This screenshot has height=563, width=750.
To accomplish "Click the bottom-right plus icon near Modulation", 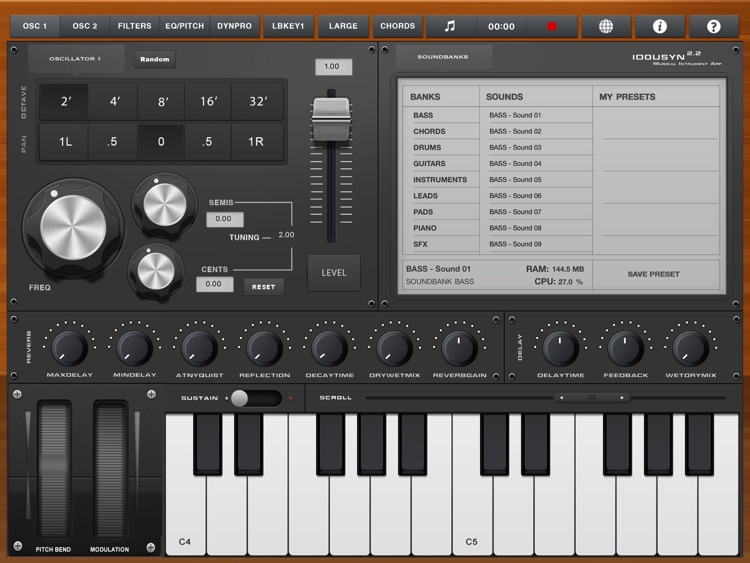I will point(151,547).
